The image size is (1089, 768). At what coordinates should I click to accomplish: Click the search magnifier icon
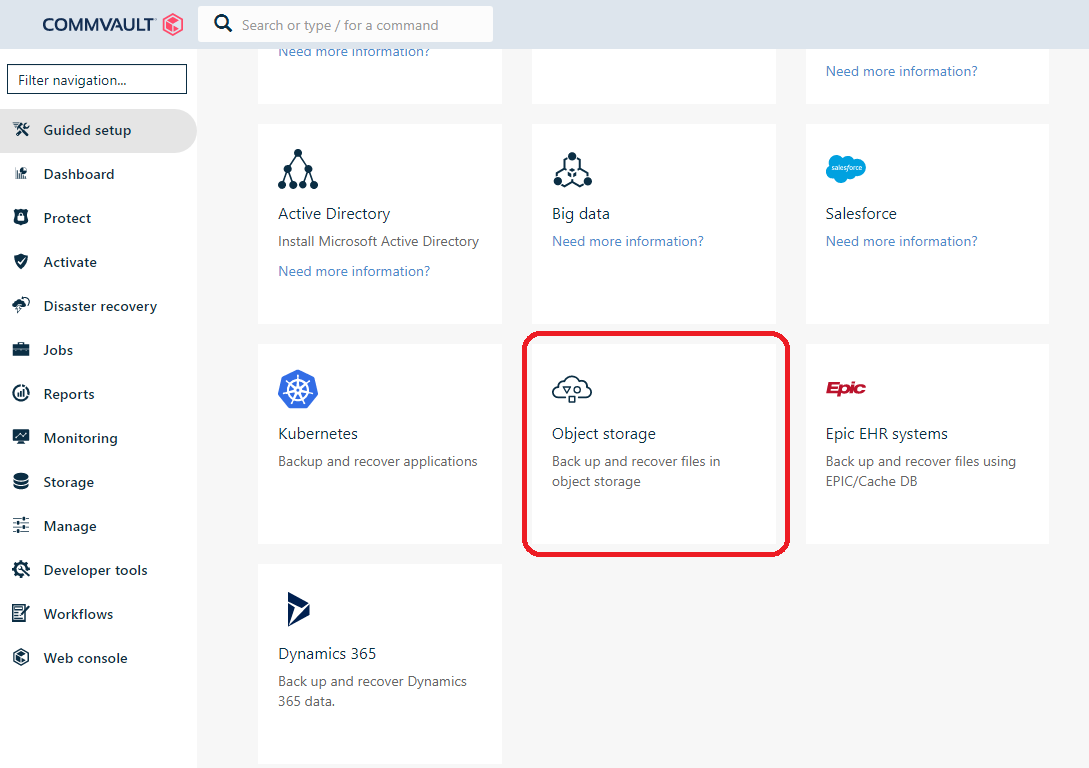click(x=224, y=24)
